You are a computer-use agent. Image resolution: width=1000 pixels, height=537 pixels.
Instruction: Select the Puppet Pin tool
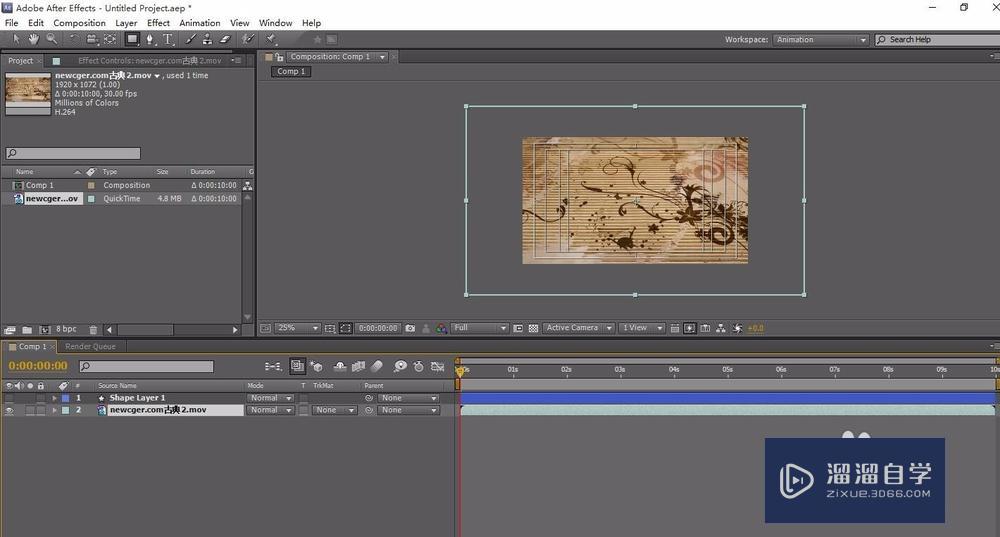click(271, 40)
